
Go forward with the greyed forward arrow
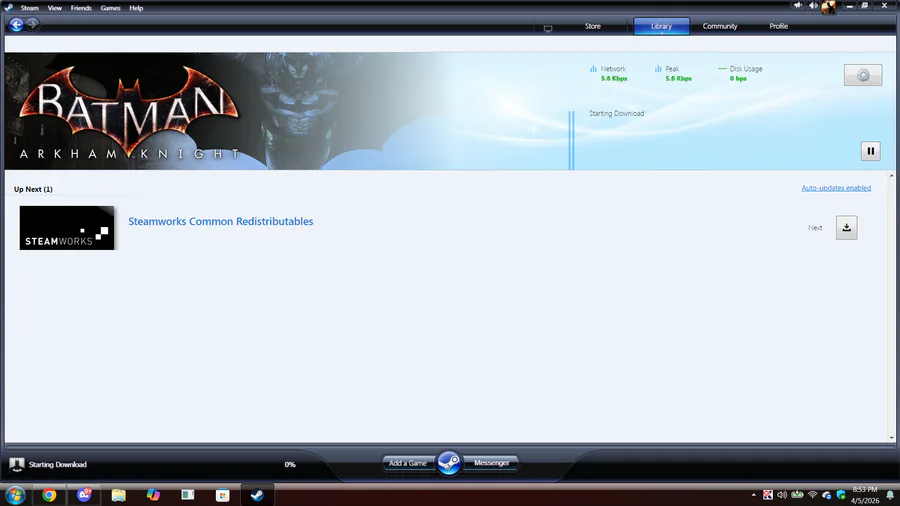click(33, 24)
